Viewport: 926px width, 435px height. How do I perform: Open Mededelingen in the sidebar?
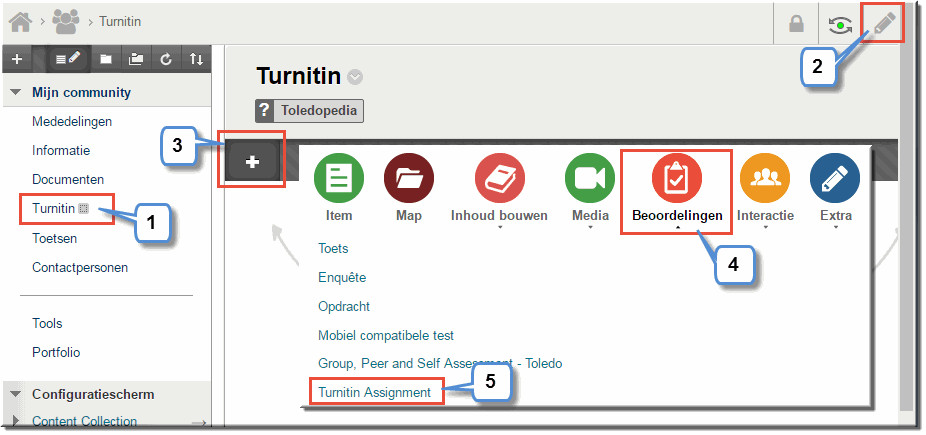click(x=72, y=122)
